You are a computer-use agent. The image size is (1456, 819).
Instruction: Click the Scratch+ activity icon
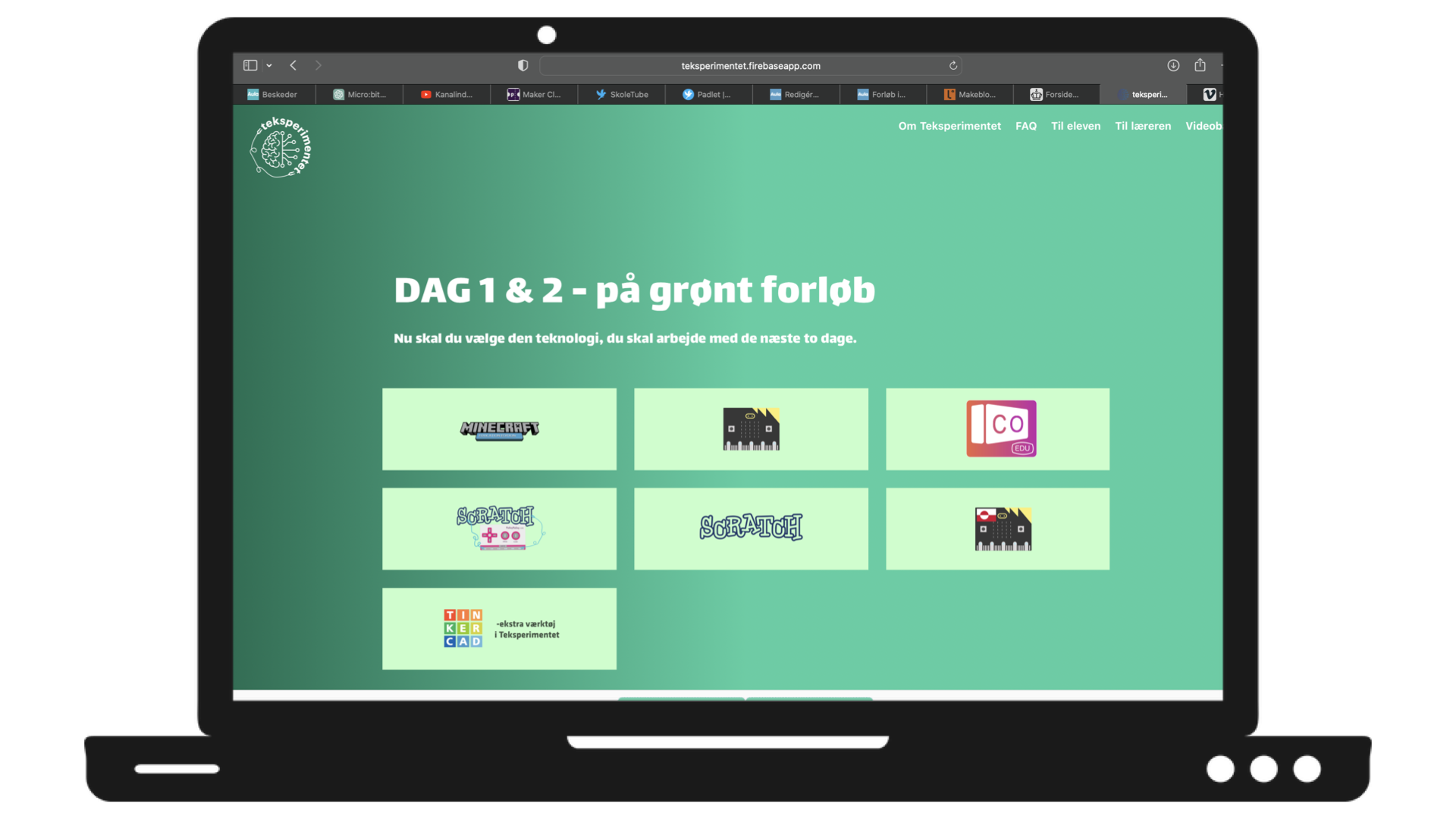(x=499, y=527)
